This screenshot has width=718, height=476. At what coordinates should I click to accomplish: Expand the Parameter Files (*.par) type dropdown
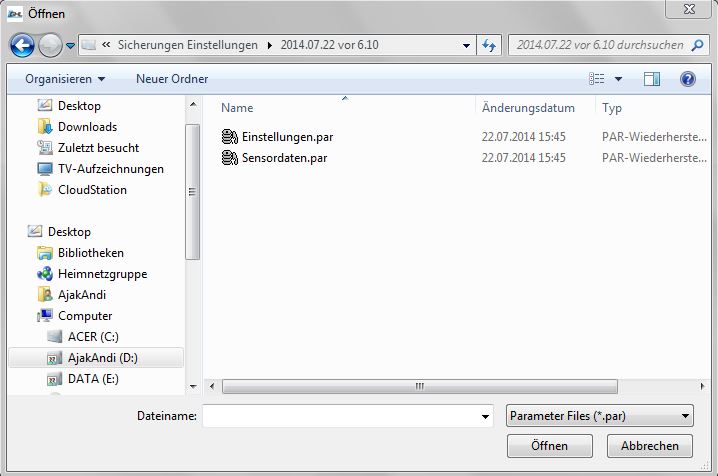[599, 415]
